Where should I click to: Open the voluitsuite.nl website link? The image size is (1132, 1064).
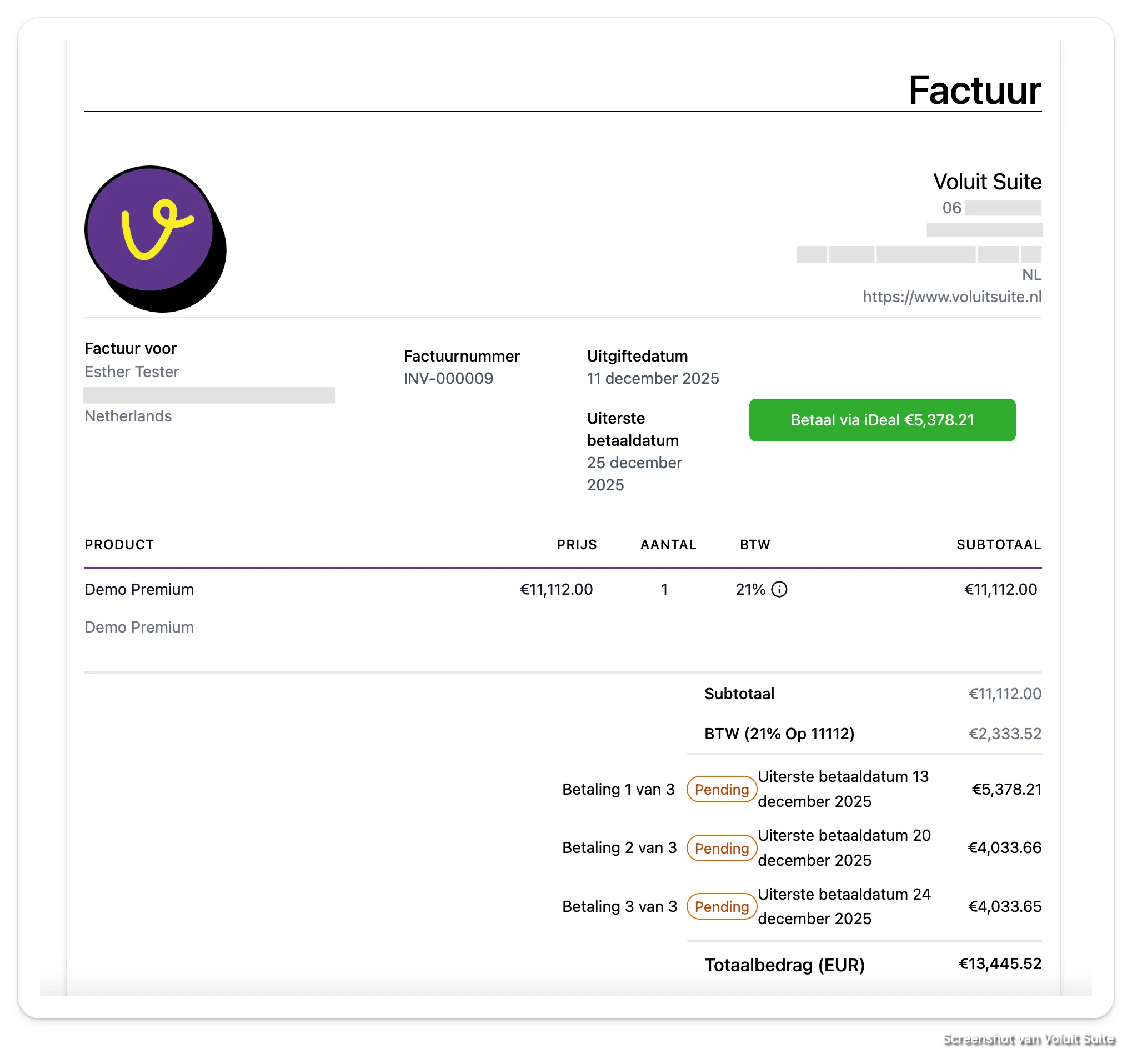(951, 297)
